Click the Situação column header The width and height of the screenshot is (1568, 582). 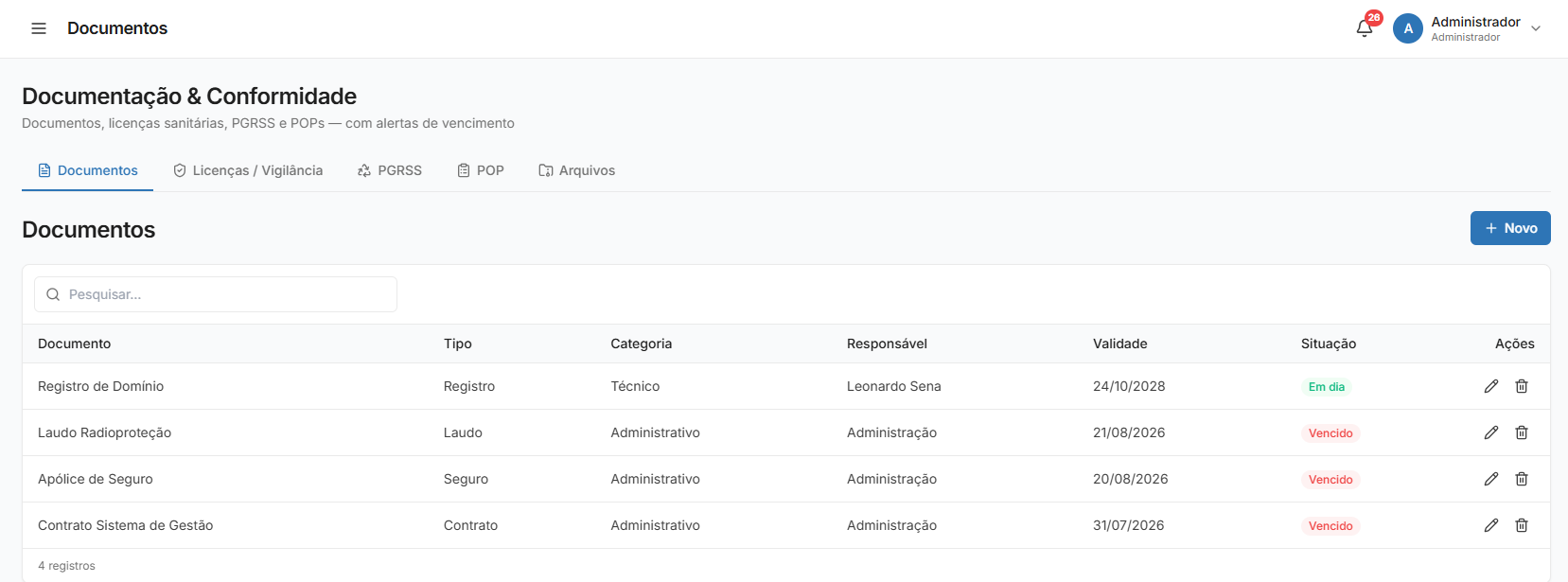1329,344
